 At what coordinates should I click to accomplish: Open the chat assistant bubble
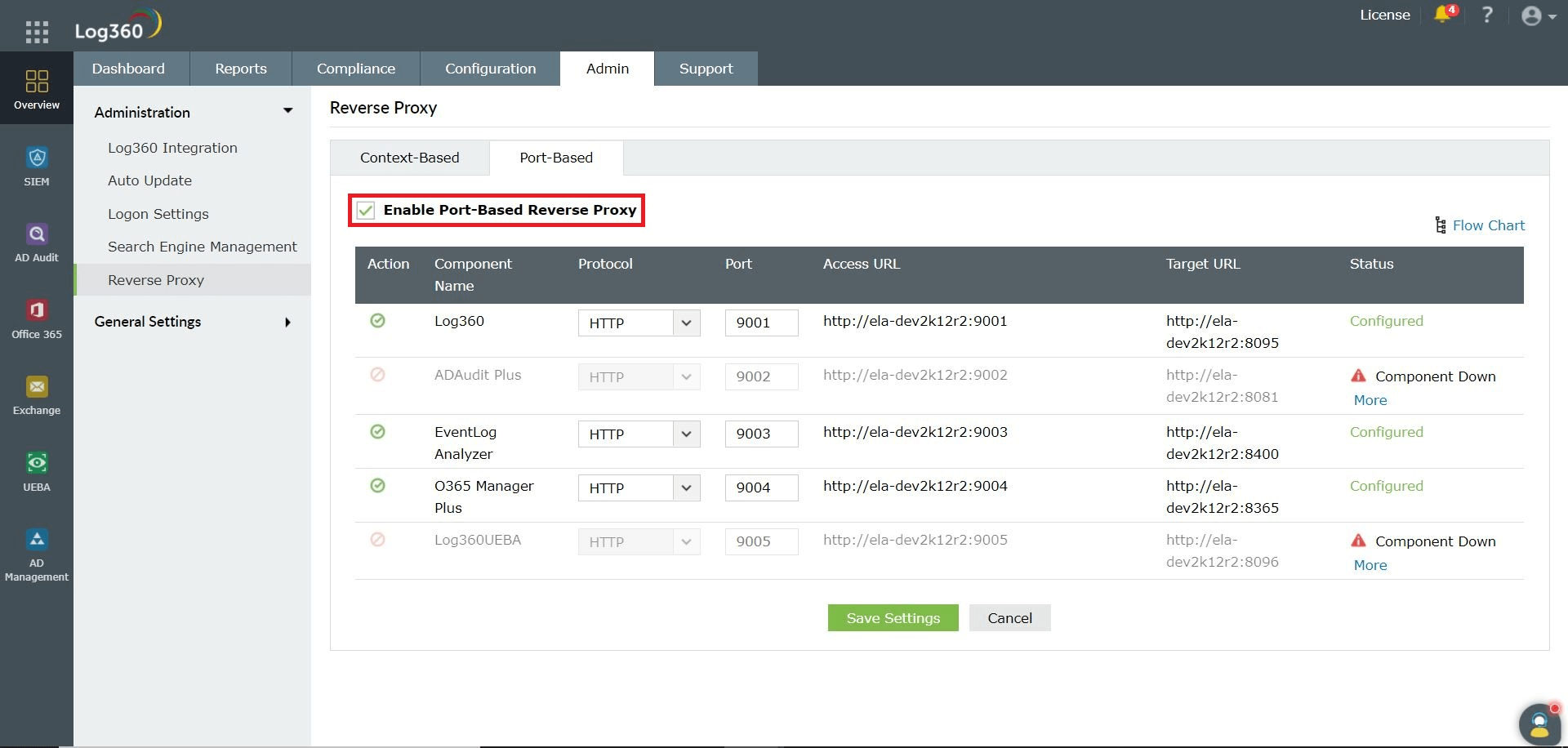pyautogui.click(x=1539, y=724)
